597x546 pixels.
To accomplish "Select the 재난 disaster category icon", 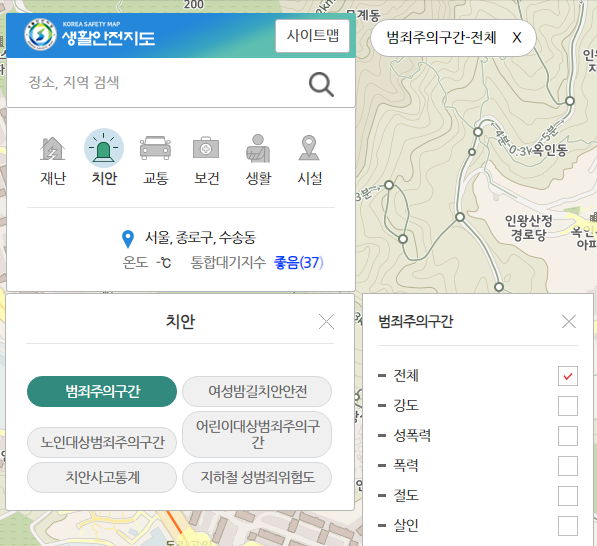I will (53, 149).
